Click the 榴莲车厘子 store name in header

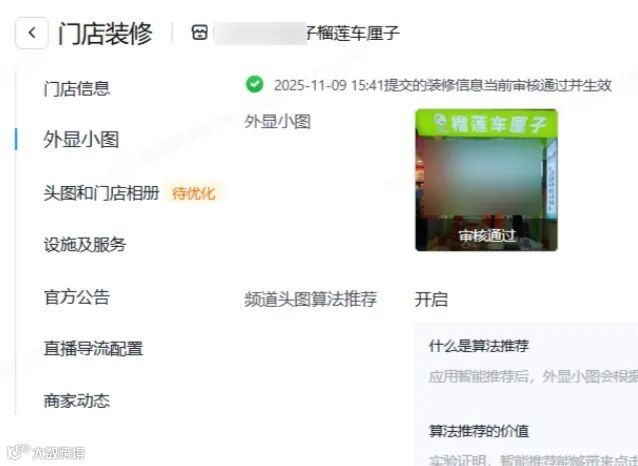coord(352,33)
